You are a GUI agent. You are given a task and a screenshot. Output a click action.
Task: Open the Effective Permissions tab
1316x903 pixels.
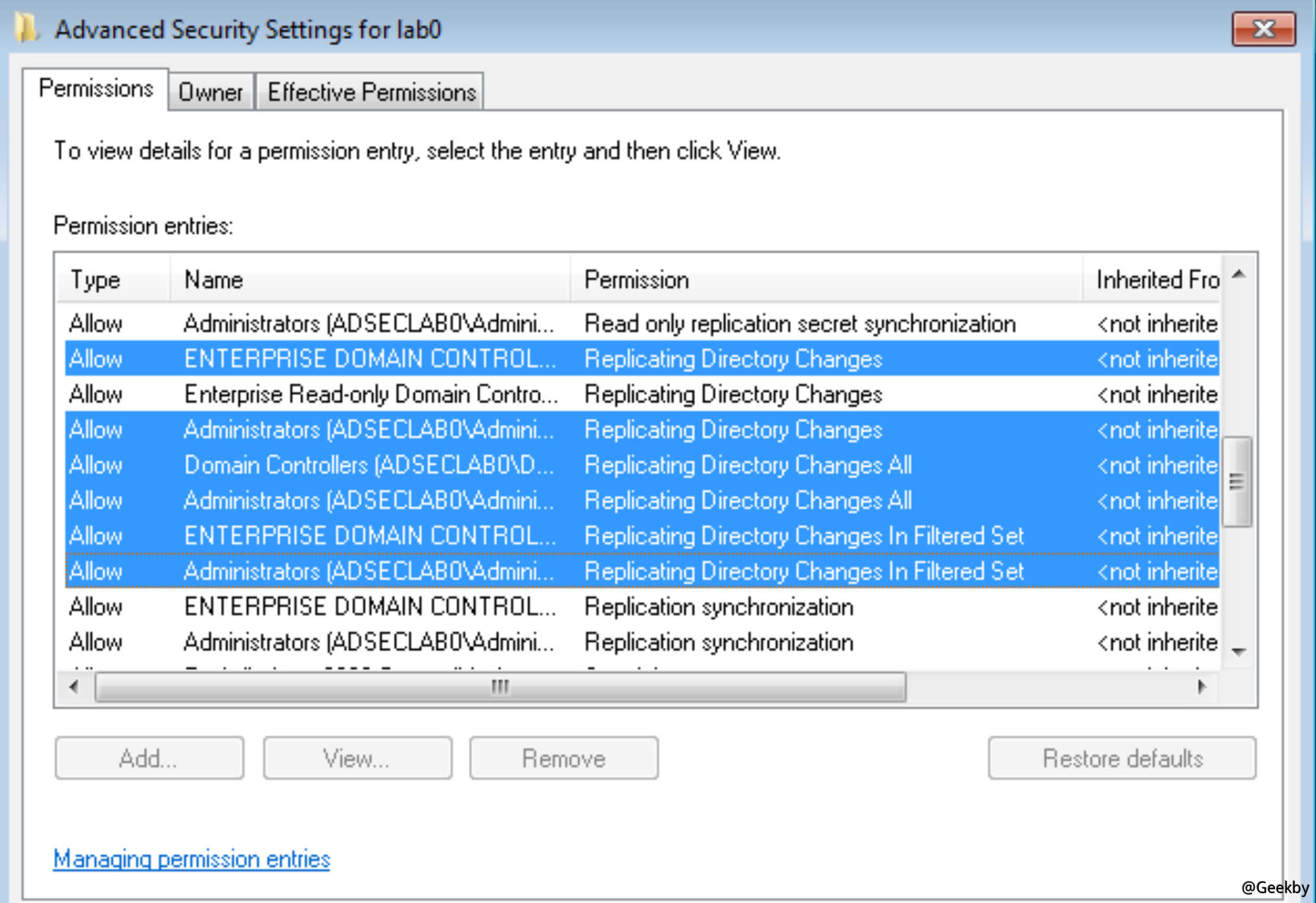click(371, 92)
